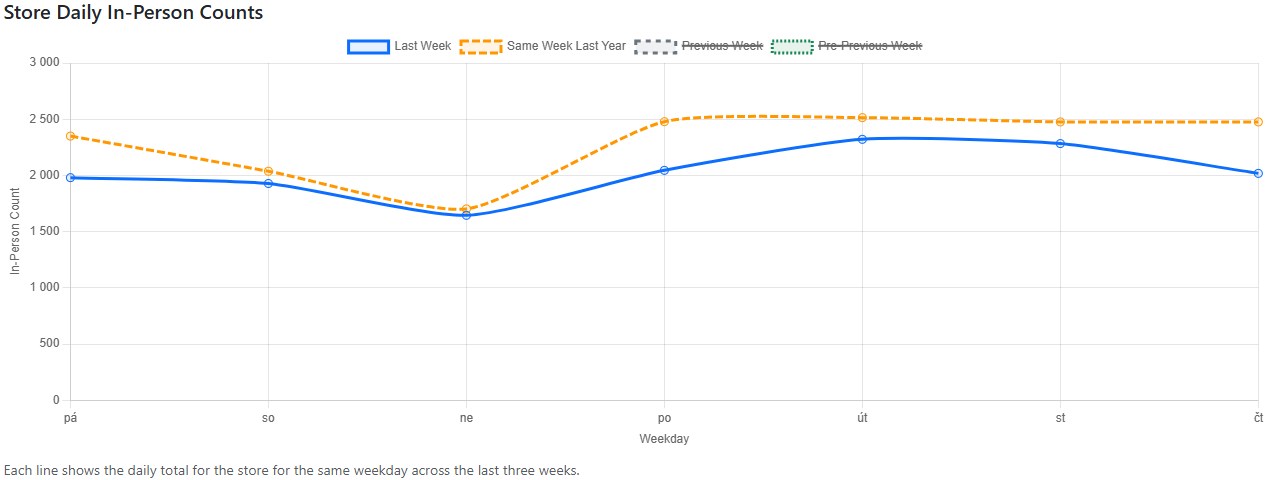The width and height of the screenshot is (1273, 480).
Task: Select Same Week Last Year point on pá
Action: pos(70,136)
